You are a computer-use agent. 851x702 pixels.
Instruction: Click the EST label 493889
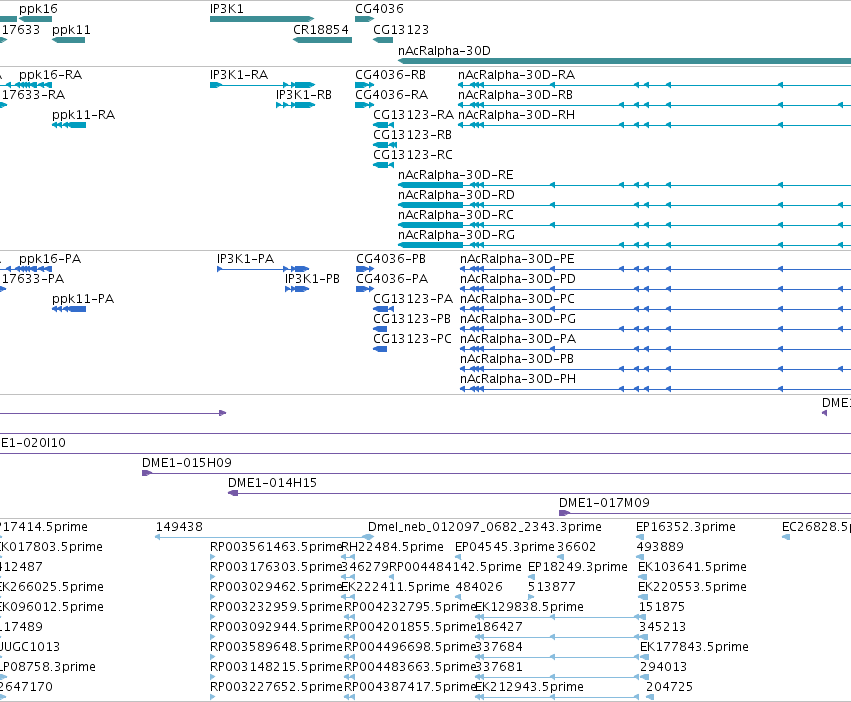point(660,547)
